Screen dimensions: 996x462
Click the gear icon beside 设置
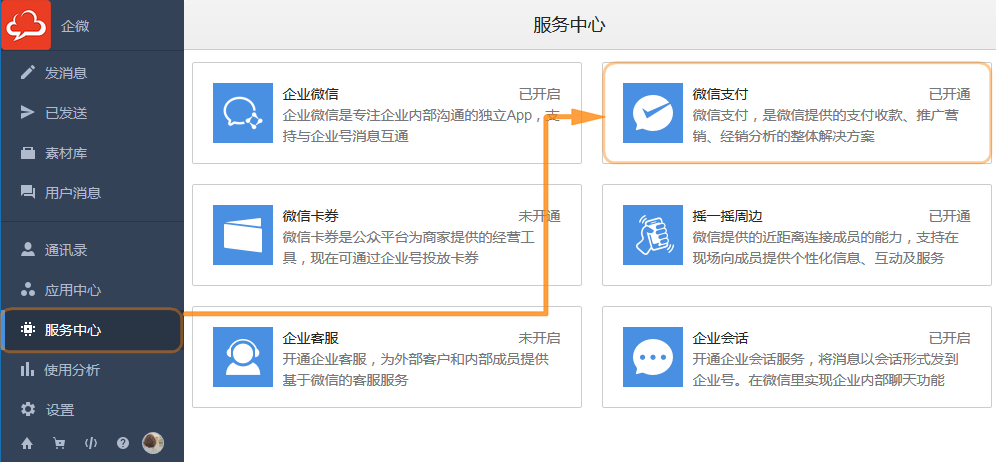[27, 409]
